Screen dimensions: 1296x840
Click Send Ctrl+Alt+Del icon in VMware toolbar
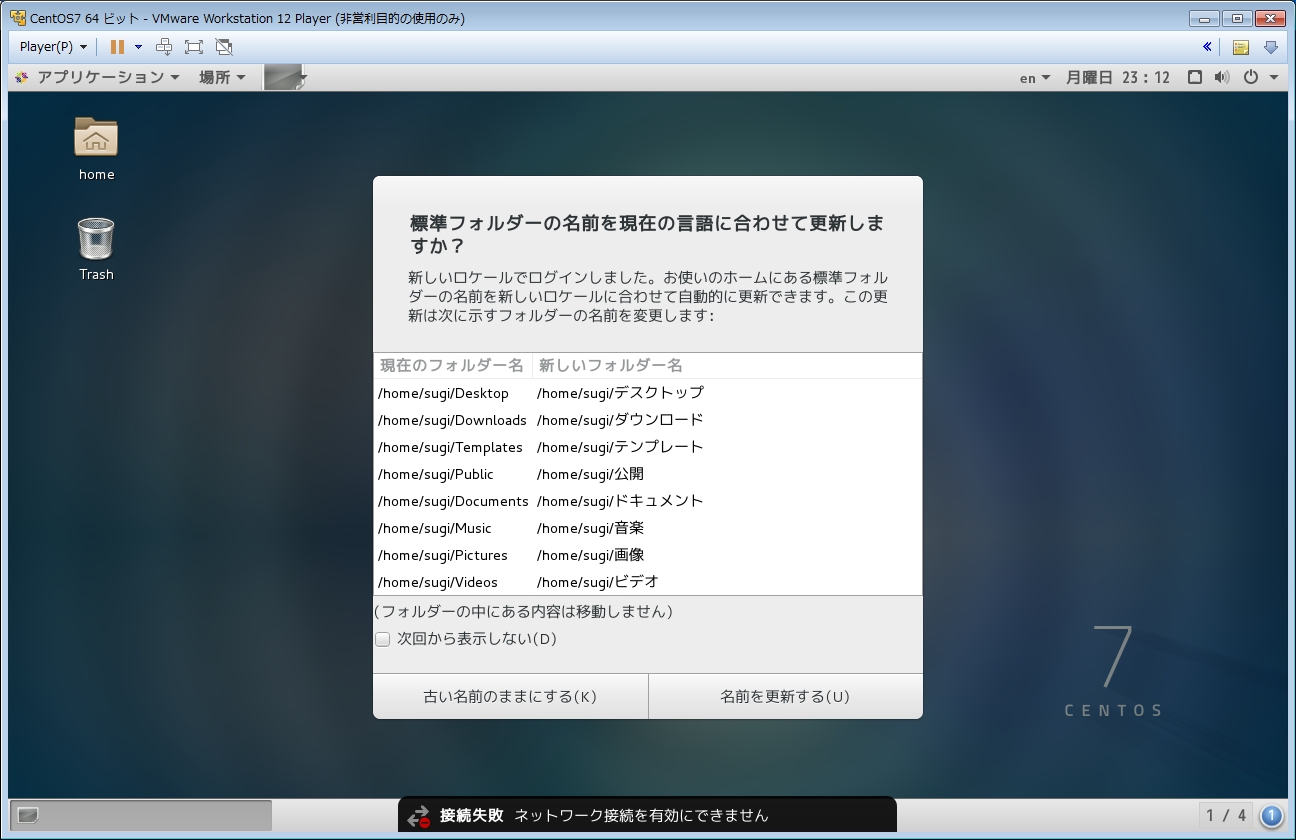[x=165, y=47]
